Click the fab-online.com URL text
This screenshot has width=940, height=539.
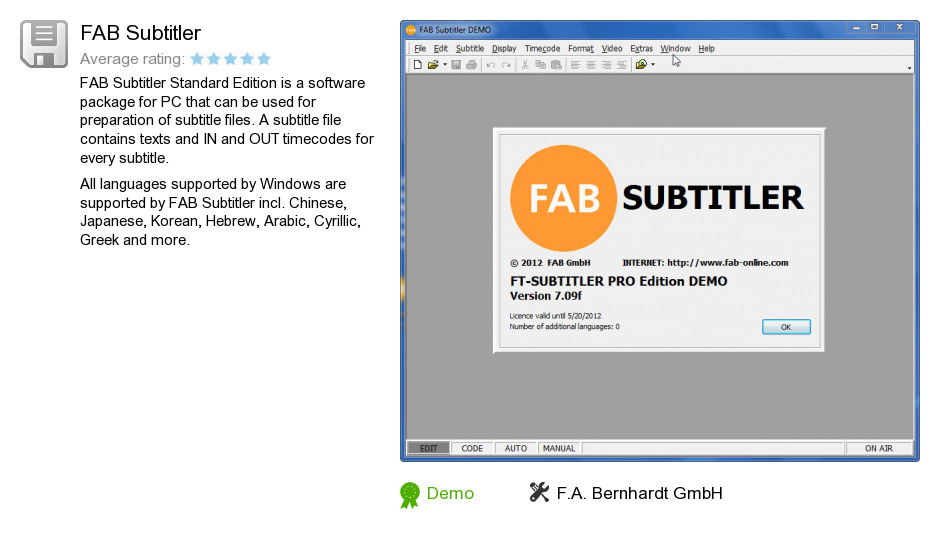(728, 263)
